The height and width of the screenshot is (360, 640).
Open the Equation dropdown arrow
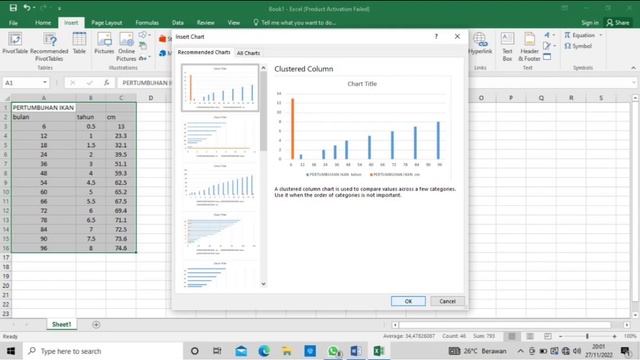601,36
